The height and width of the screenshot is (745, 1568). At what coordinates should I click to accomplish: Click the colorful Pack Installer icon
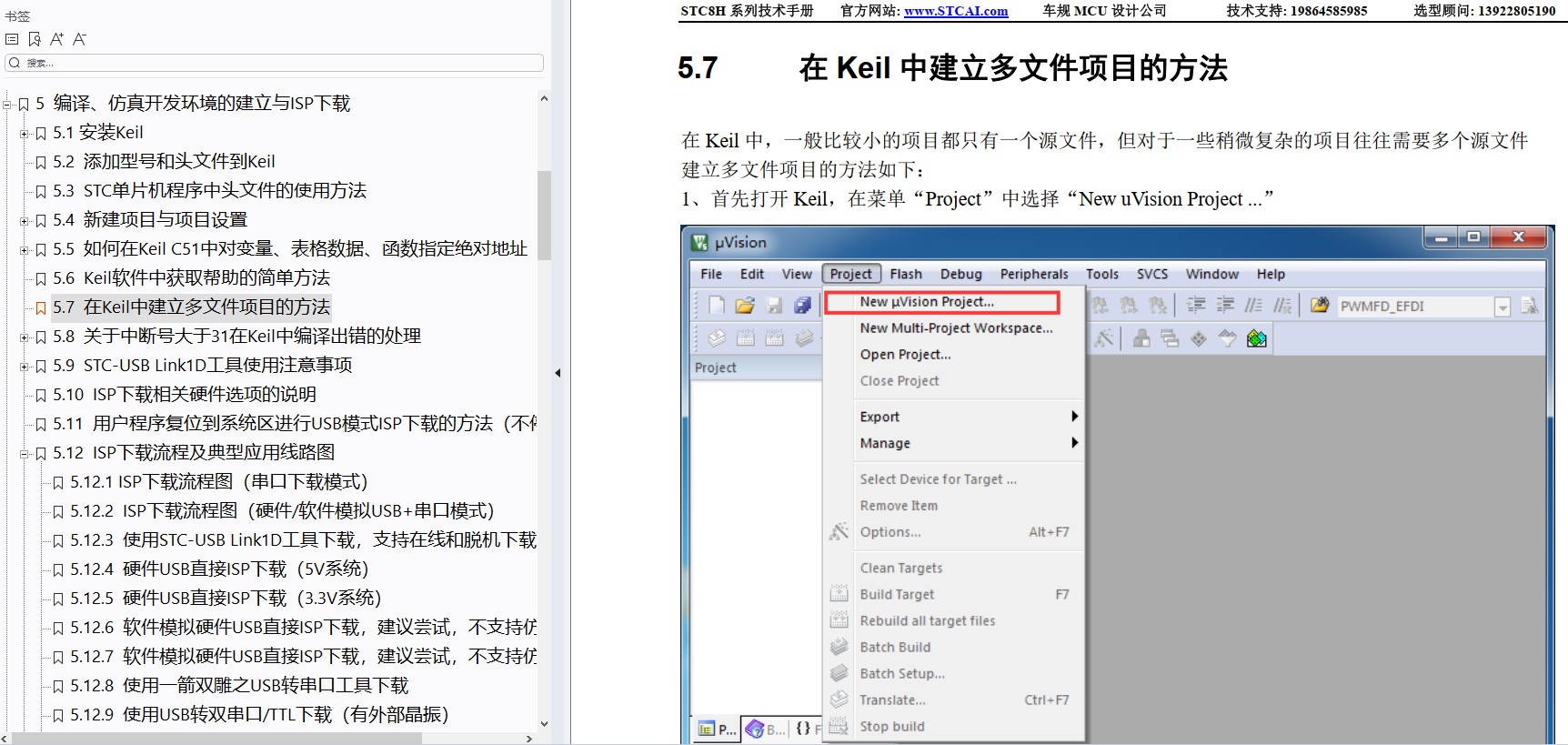(x=1257, y=338)
